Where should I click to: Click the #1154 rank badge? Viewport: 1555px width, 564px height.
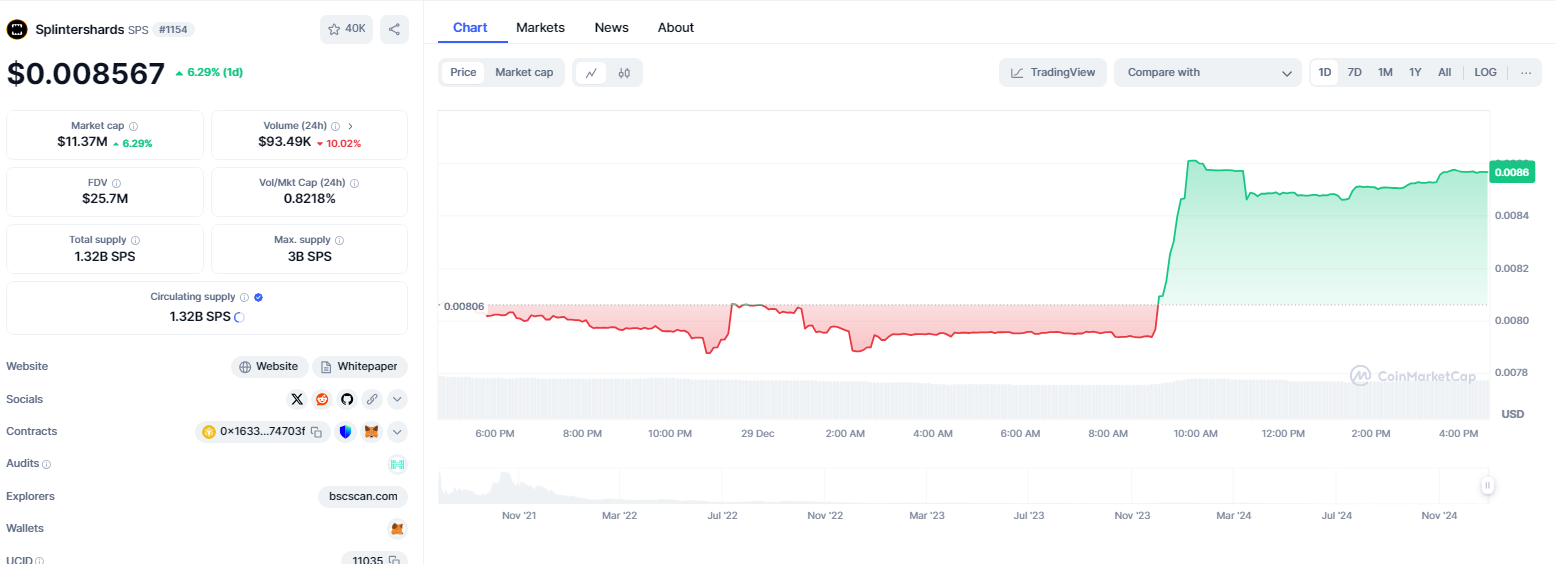click(x=174, y=30)
